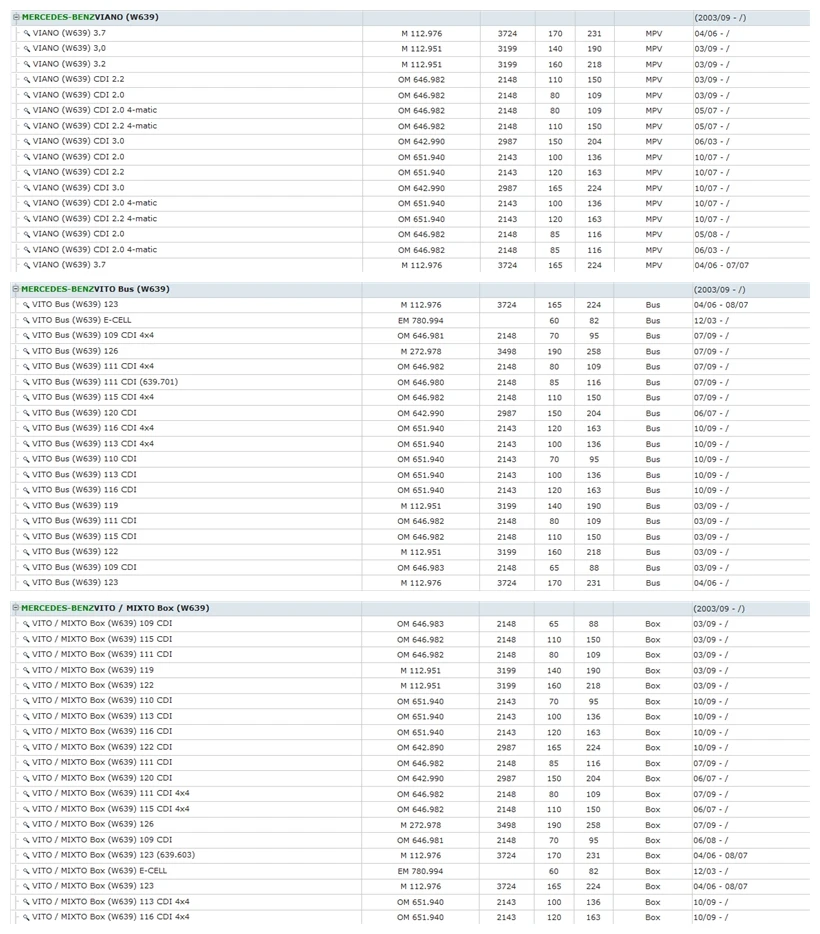
Task: Select VIANO CDI 2.0 row dated 05/08
Action: pyautogui.click(x=410, y=235)
